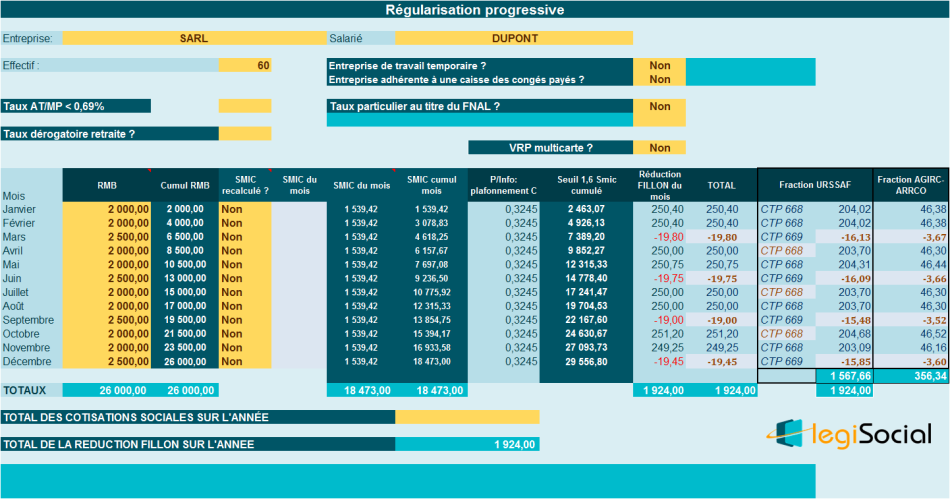Click the CTP 668 code for Janvier
Viewport: 950px width, 499px height.
[x=782, y=209]
